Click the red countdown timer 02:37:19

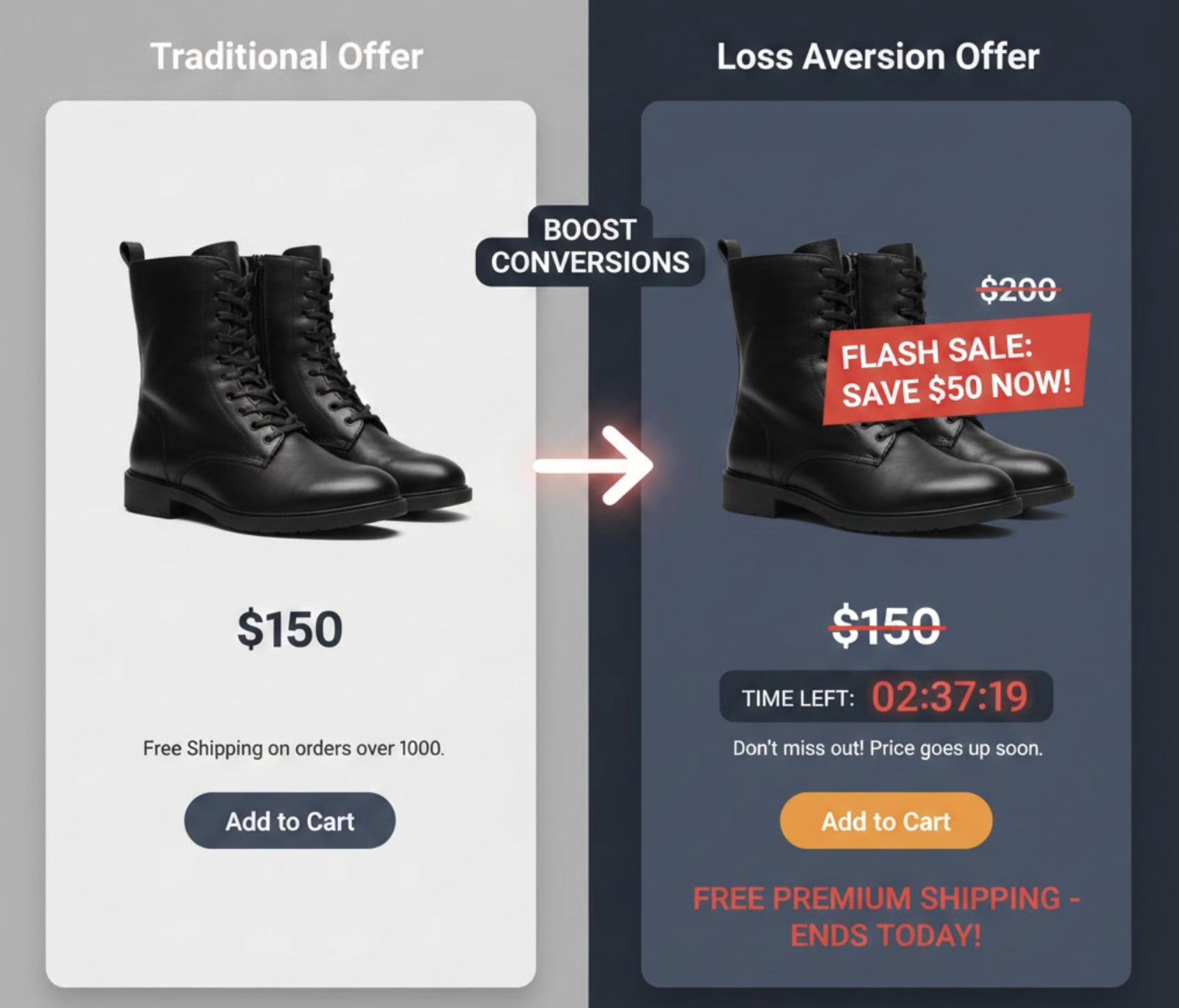click(x=949, y=696)
